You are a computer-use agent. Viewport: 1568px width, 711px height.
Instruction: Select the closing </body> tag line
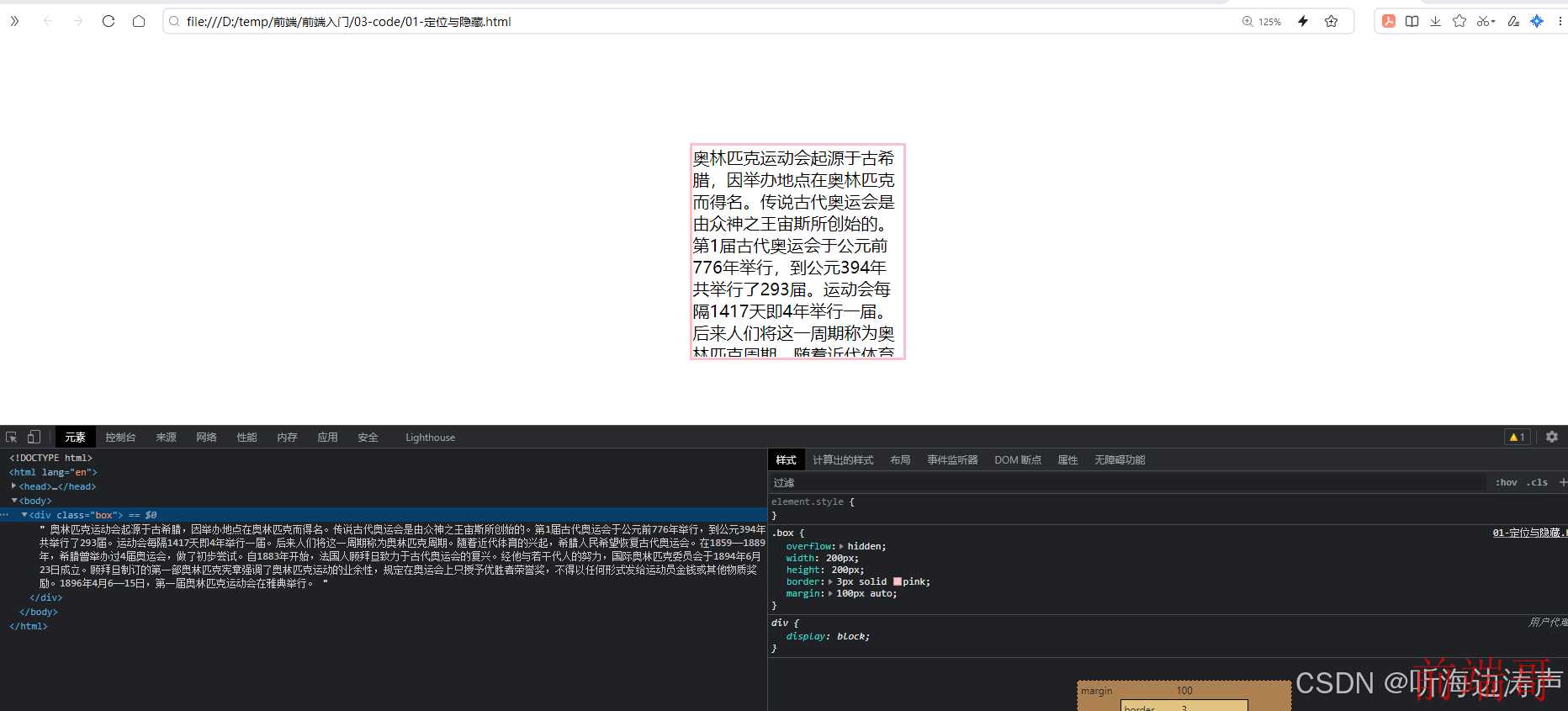tap(38, 613)
